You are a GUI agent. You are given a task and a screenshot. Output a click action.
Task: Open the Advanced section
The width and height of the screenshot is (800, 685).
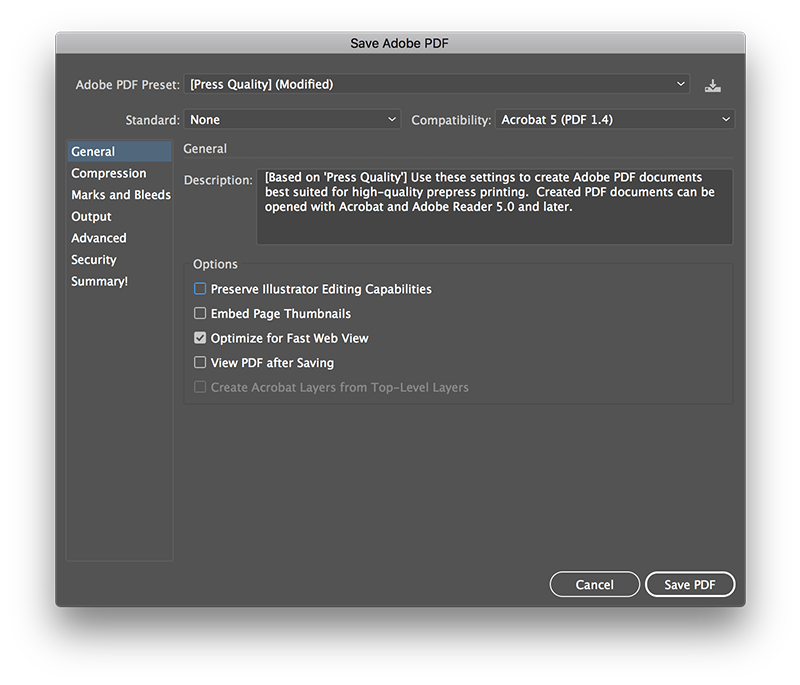pyautogui.click(x=119, y=238)
